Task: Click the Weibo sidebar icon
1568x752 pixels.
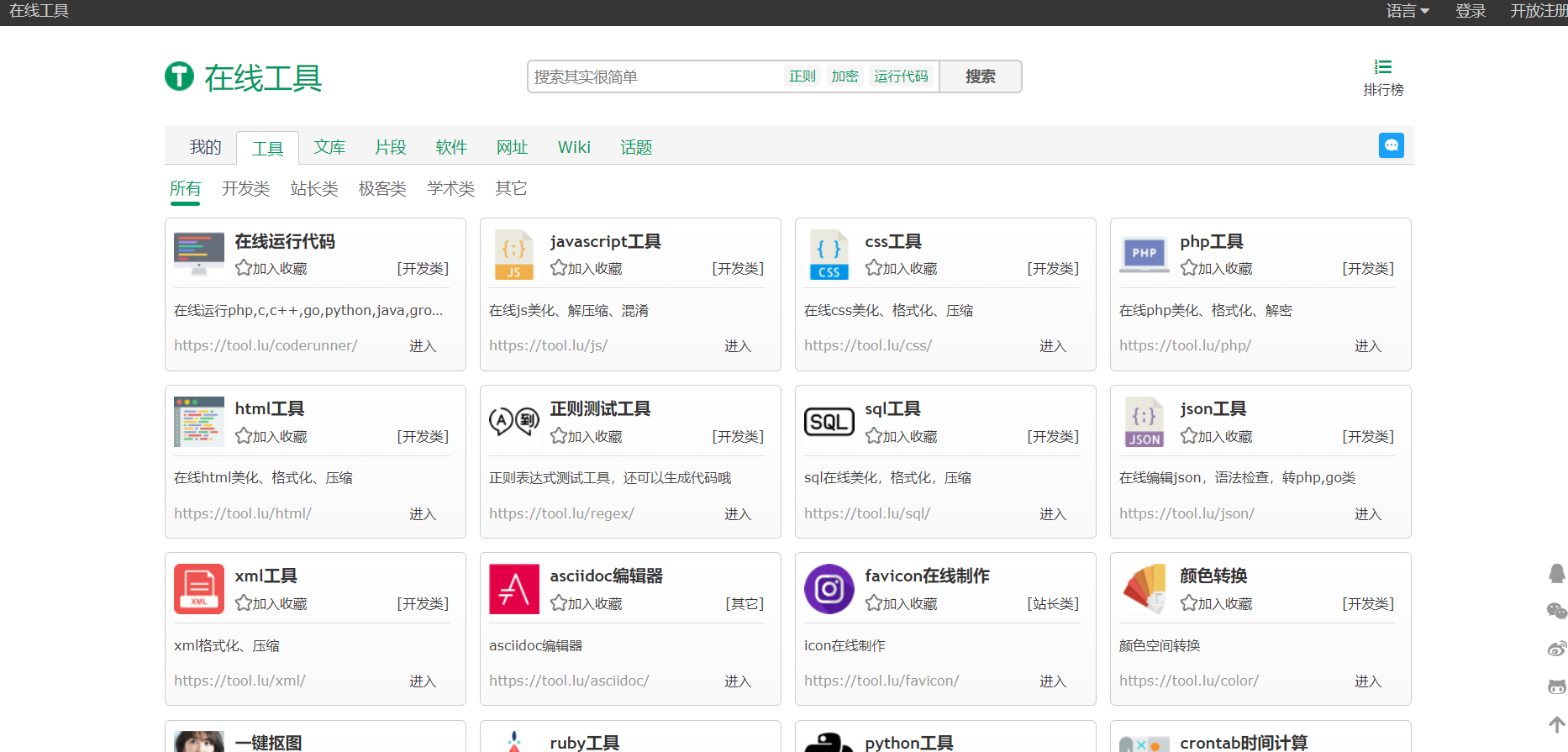Action: pyautogui.click(x=1557, y=649)
